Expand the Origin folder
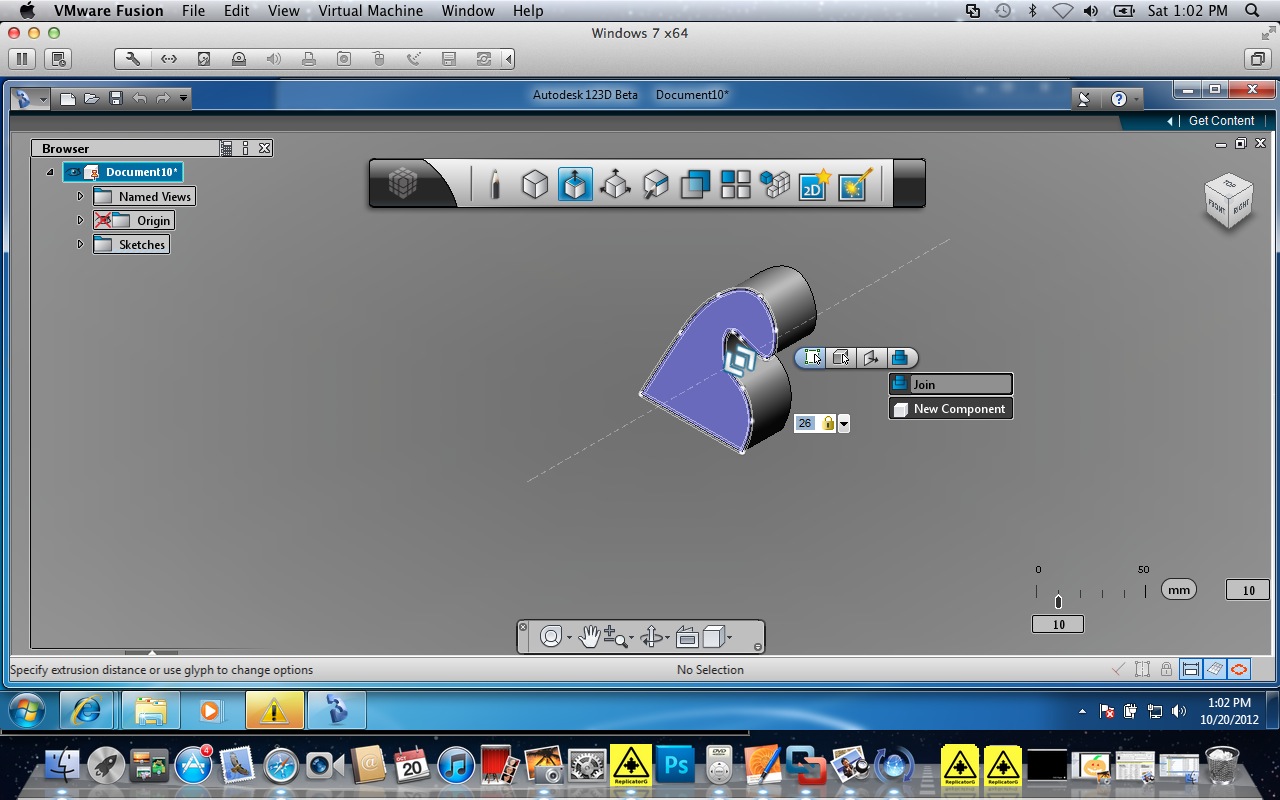Screen dimensions: 1280x800 [80, 220]
